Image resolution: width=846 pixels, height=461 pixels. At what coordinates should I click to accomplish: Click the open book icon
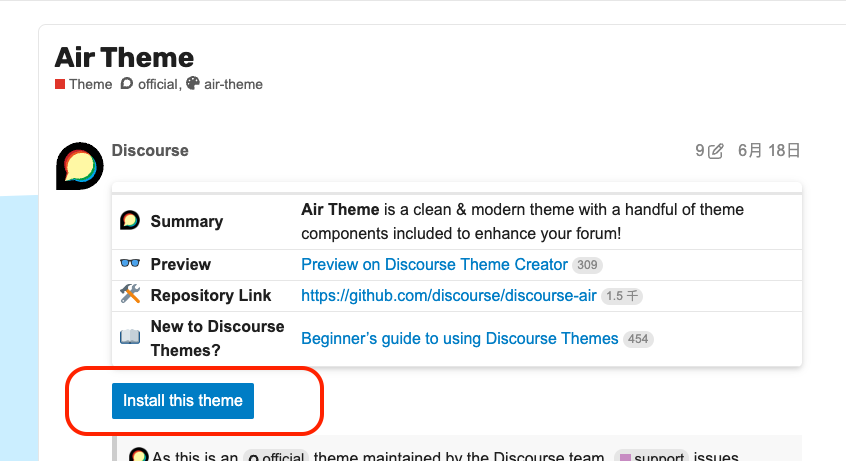point(129,337)
